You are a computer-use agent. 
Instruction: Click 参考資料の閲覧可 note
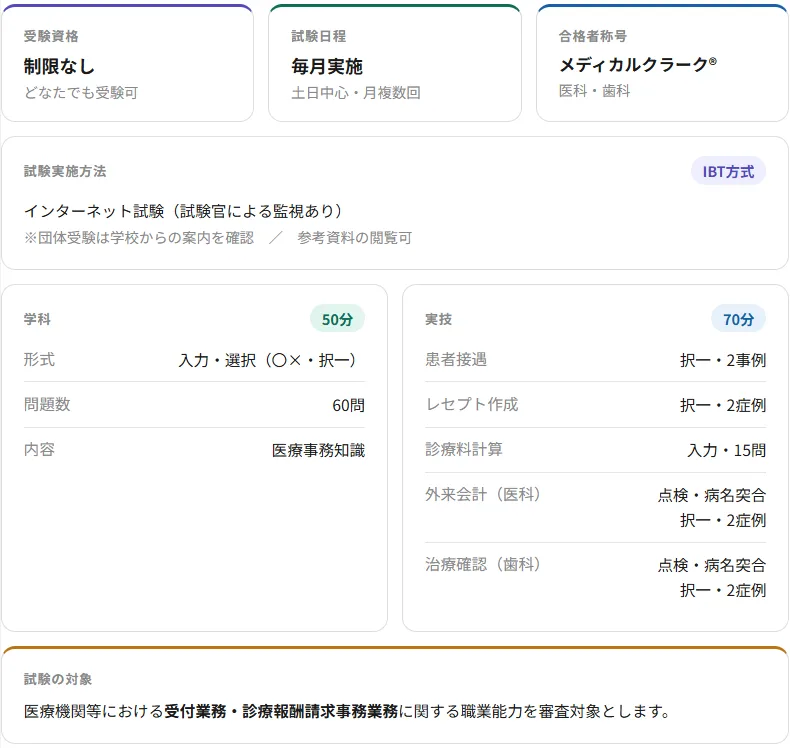click(x=355, y=238)
